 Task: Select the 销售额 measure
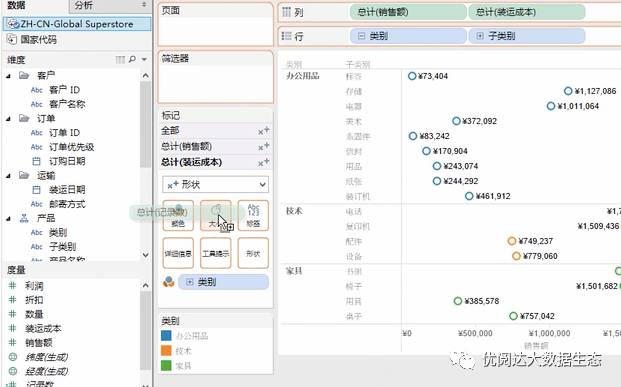click(x=39, y=343)
